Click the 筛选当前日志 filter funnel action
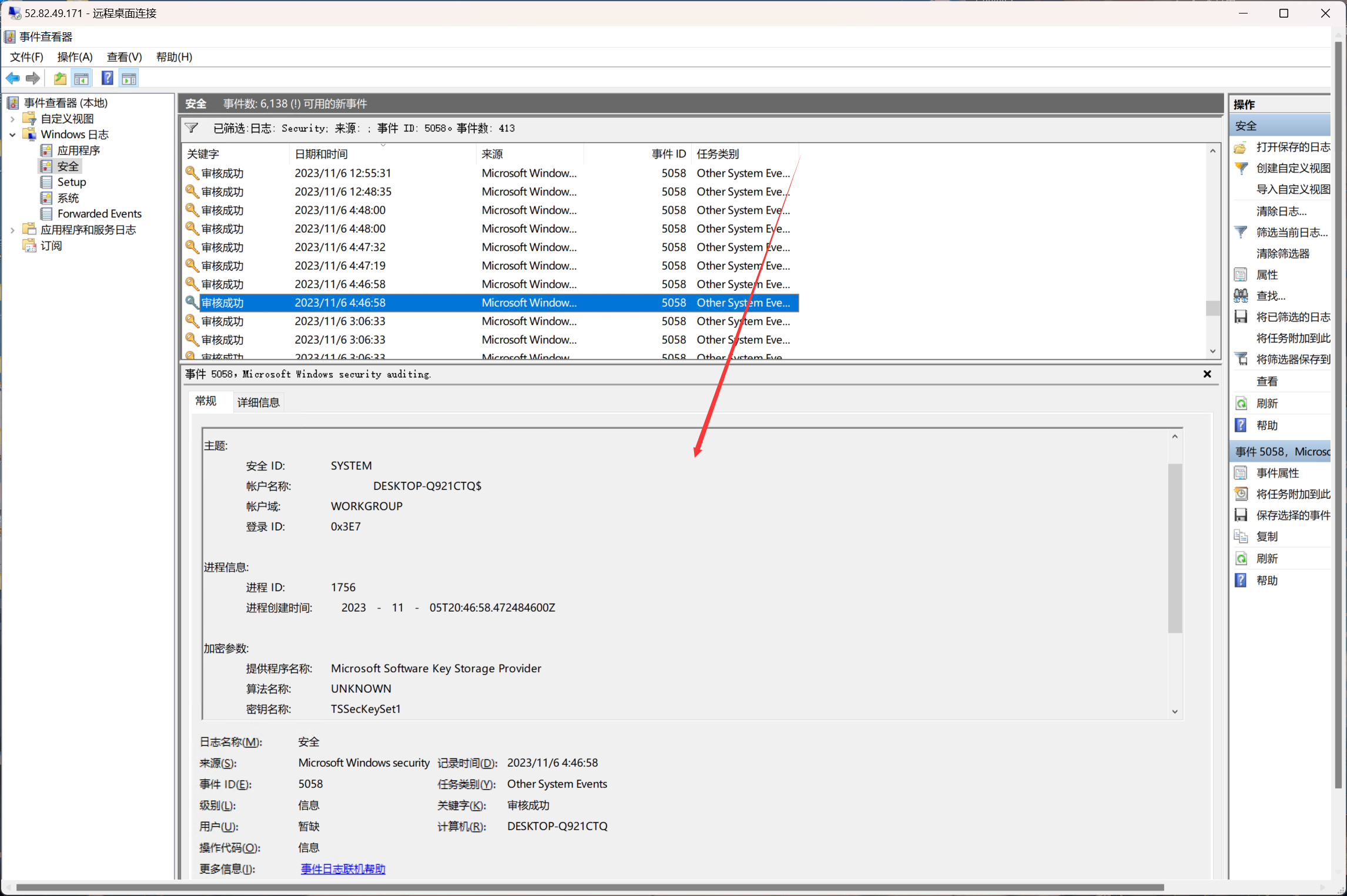This screenshot has width=1347, height=896. click(1241, 233)
